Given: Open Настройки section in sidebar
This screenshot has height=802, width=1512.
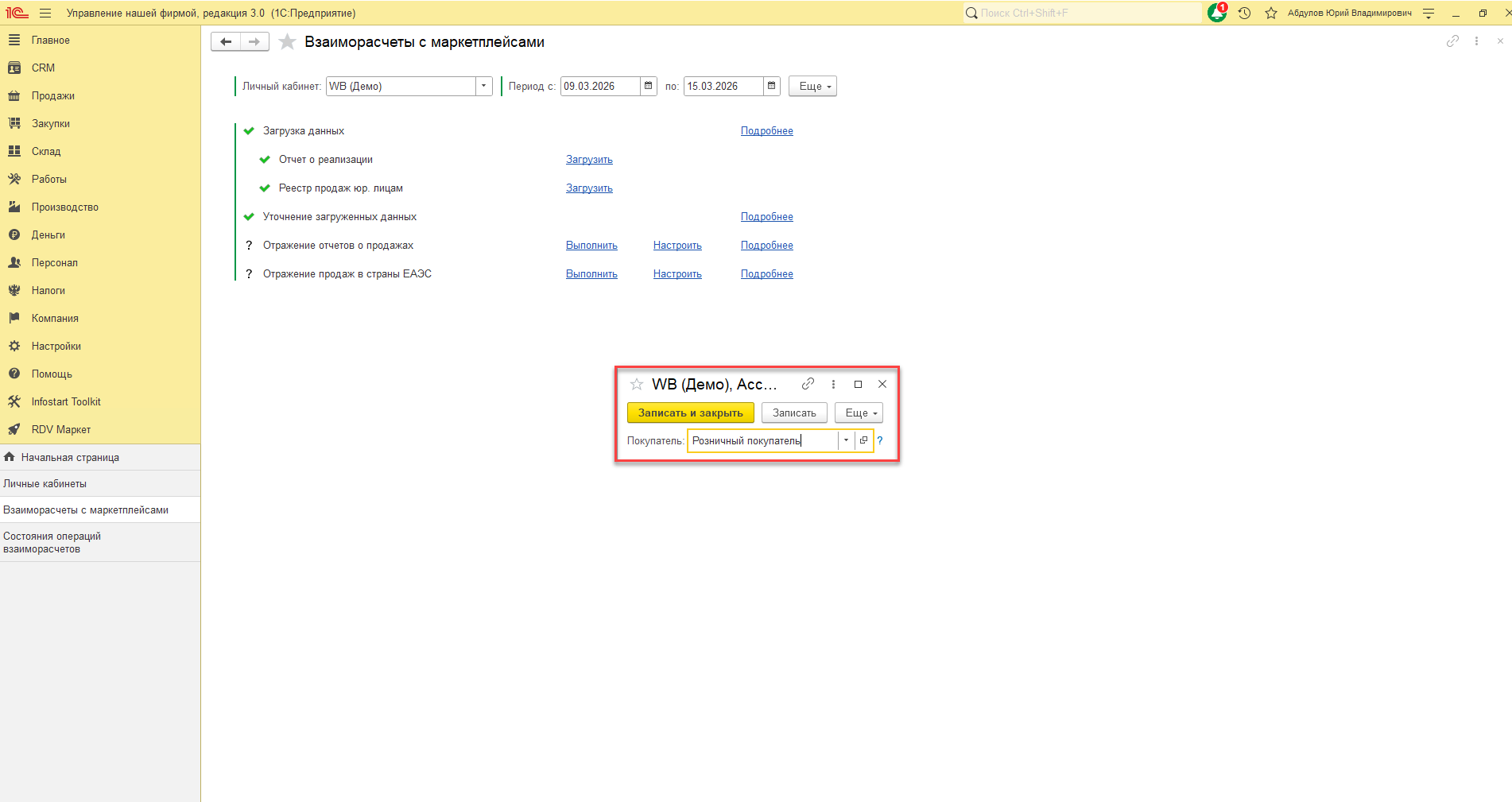Looking at the screenshot, I should click(100, 346).
